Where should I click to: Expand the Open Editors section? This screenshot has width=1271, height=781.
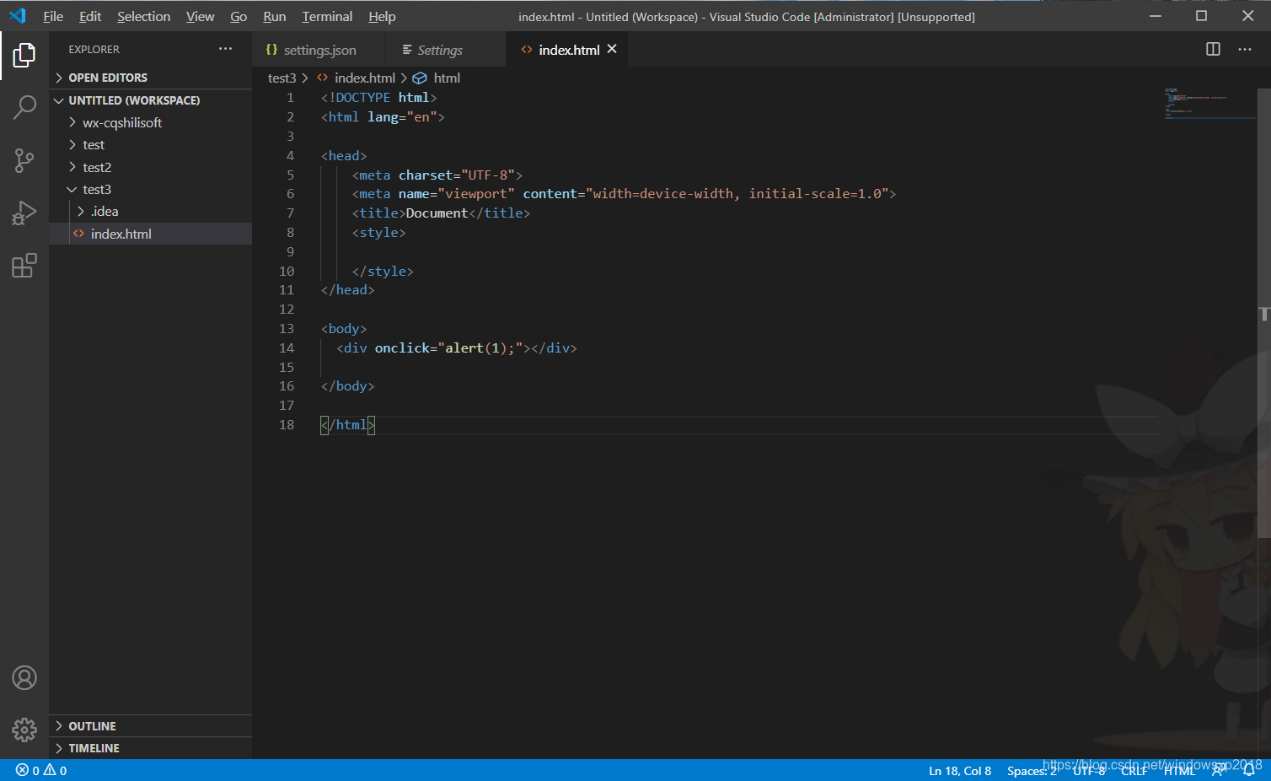coord(107,78)
